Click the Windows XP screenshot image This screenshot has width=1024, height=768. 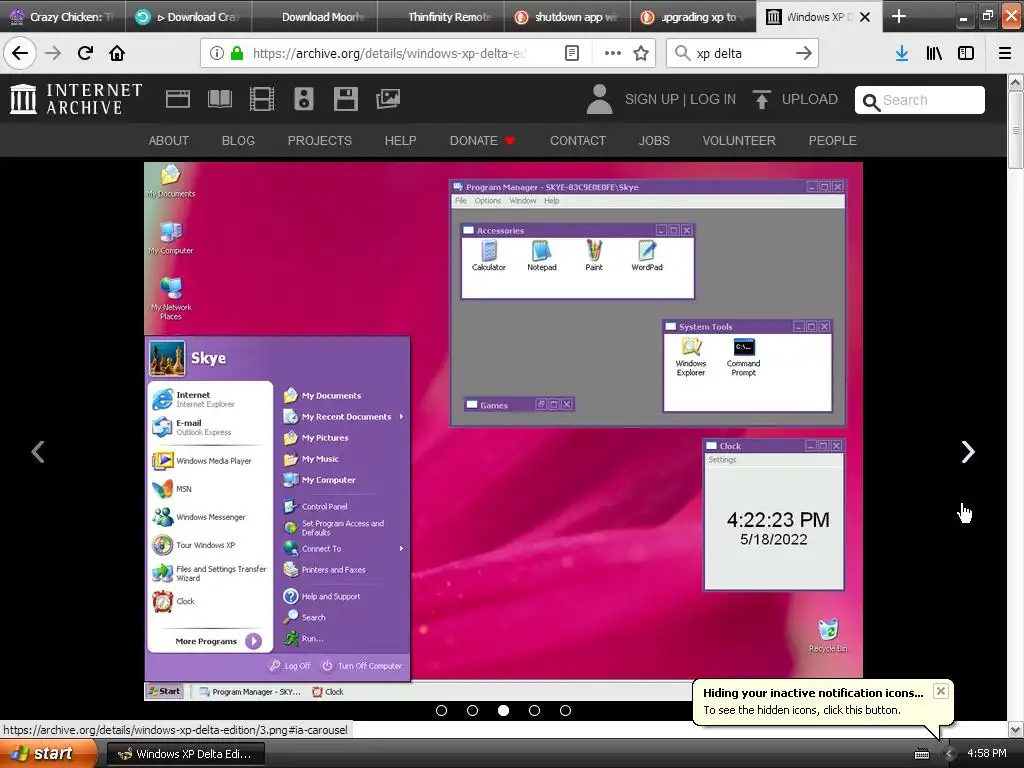coord(504,431)
